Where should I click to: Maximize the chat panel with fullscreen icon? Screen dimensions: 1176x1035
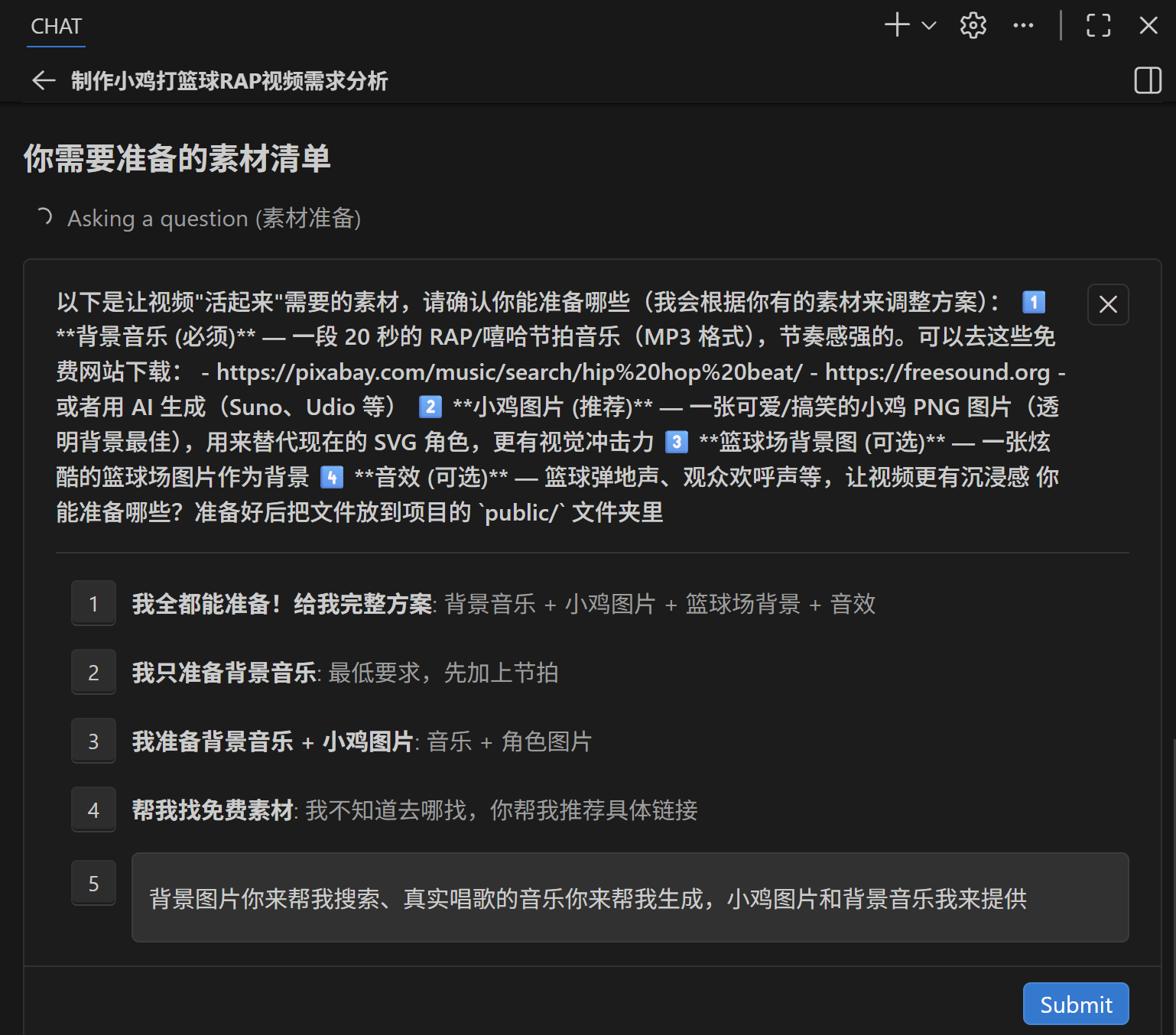pos(1098,25)
